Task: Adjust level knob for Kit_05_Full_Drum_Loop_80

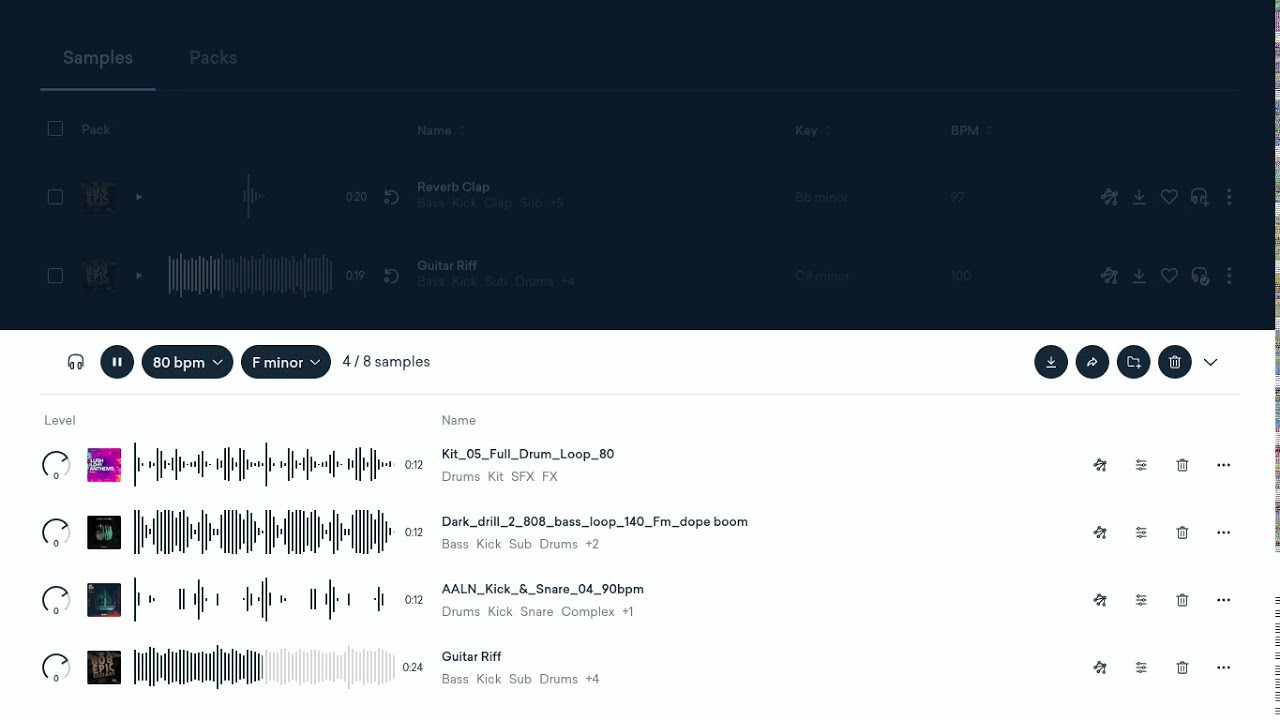Action: point(56,465)
